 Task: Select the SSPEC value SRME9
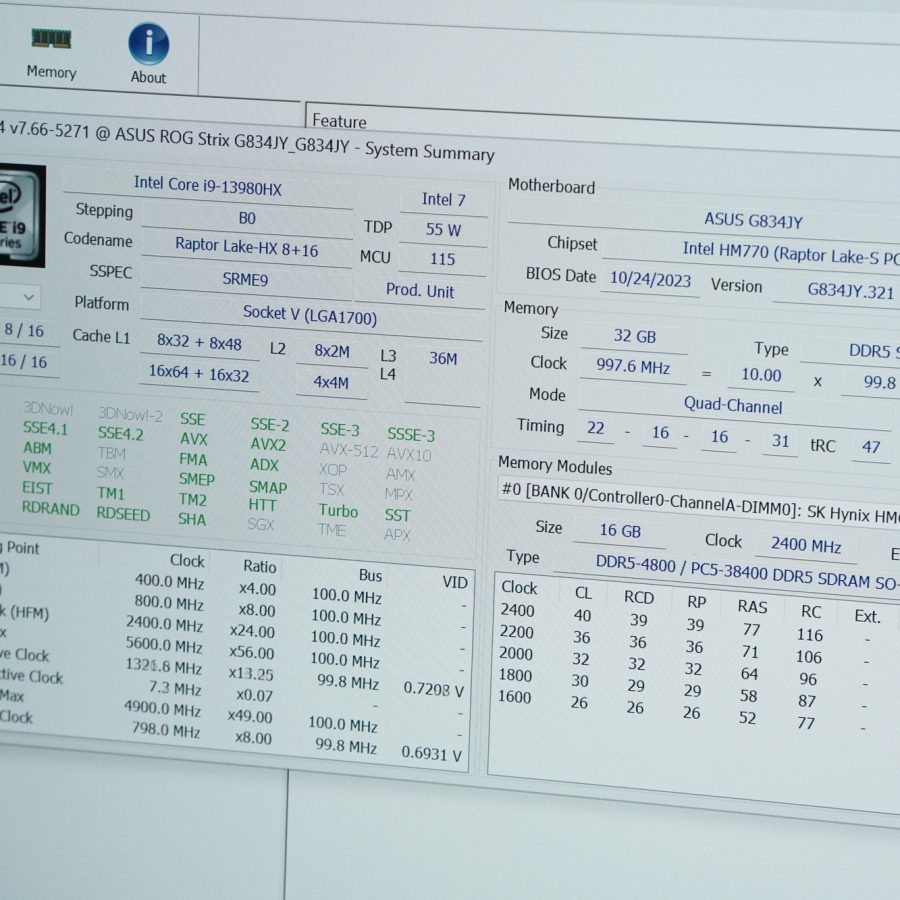click(245, 279)
